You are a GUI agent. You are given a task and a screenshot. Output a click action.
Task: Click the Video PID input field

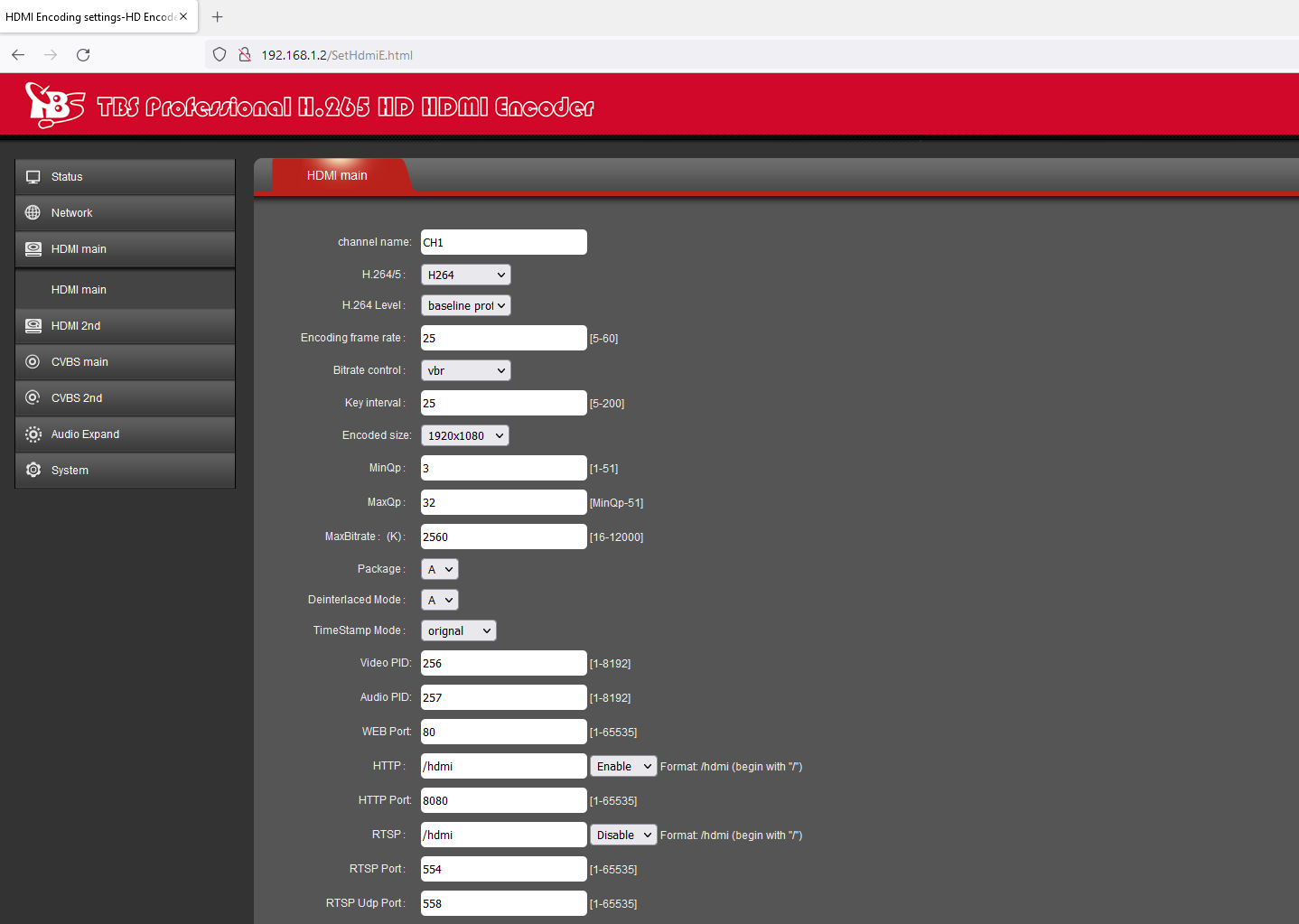click(x=504, y=663)
